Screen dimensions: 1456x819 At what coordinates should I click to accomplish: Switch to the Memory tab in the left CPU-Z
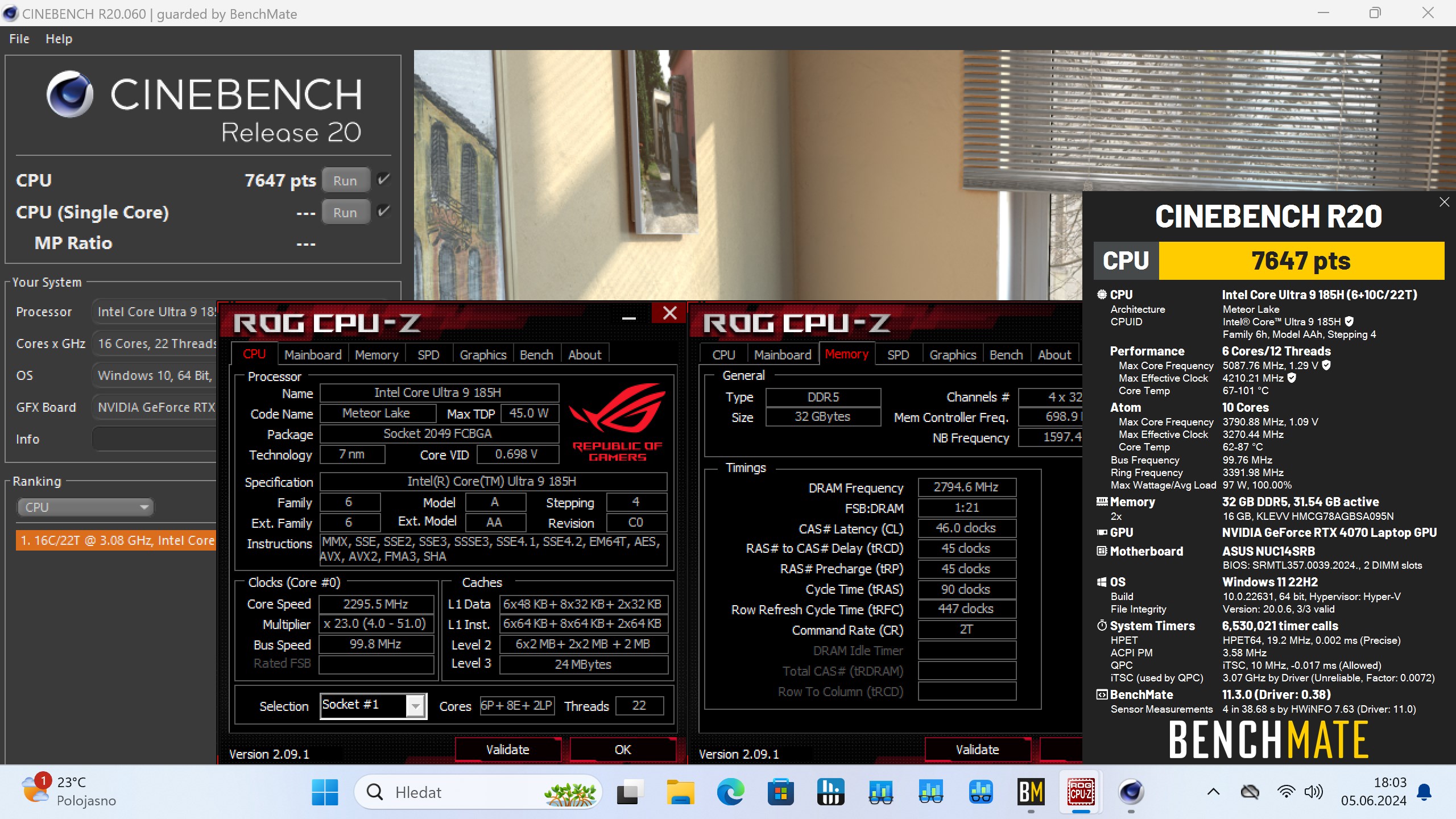click(377, 354)
